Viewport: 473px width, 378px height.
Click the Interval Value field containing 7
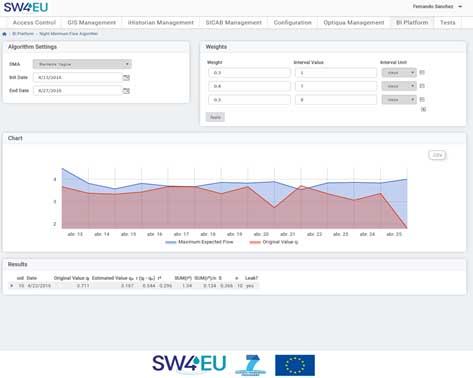[x=336, y=86]
